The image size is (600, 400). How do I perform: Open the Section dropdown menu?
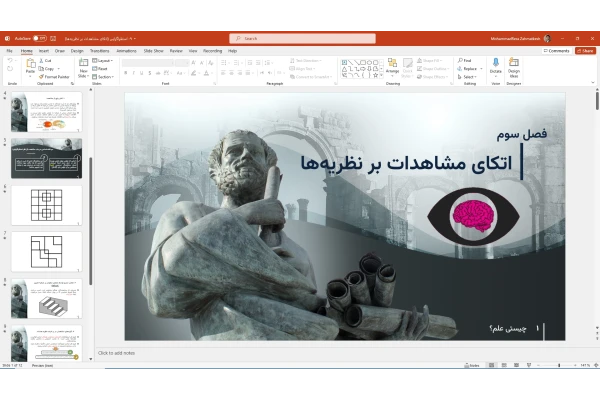(x=104, y=76)
